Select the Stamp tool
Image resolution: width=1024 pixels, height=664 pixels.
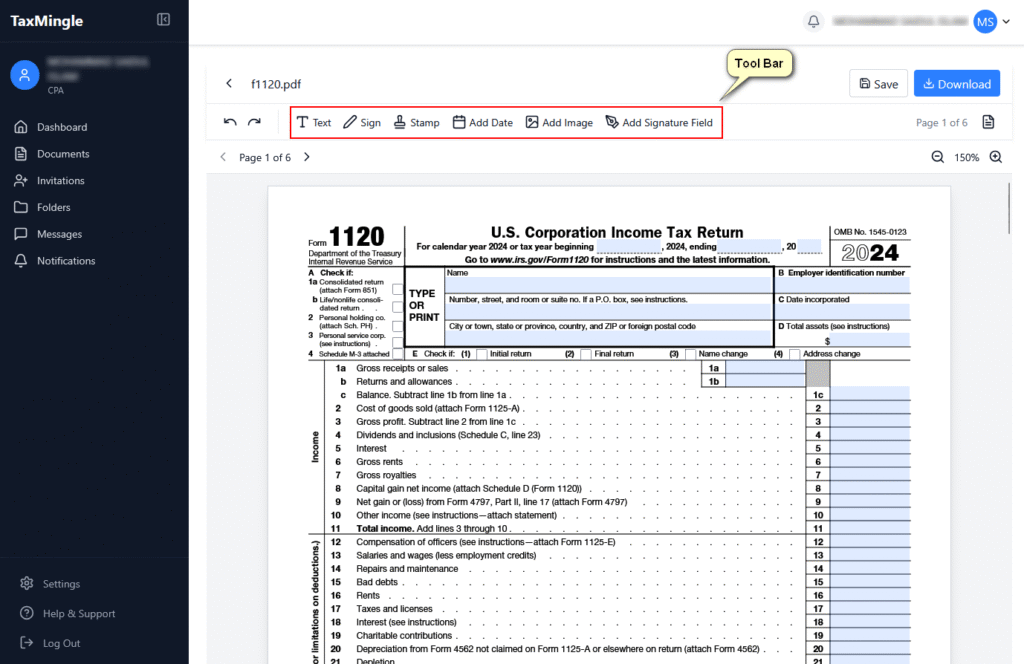point(416,123)
